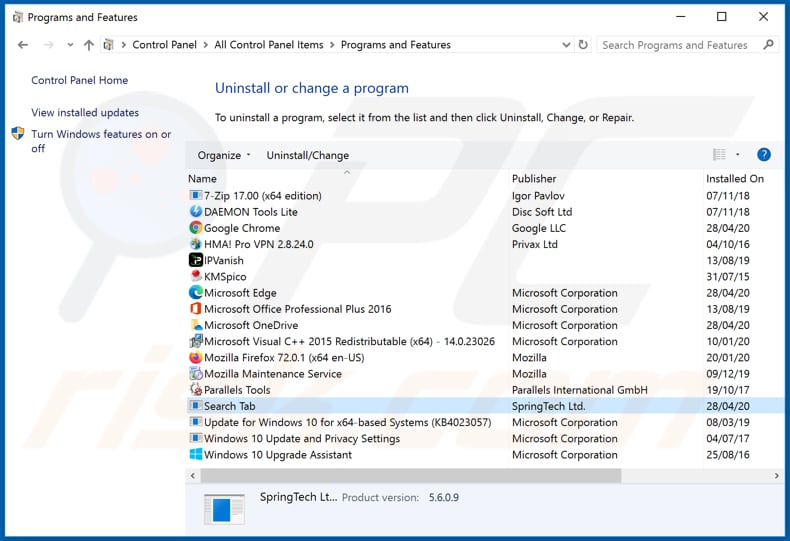The image size is (790, 541).
Task: Click the Mozilla Maintenance Service icon
Action: point(195,373)
